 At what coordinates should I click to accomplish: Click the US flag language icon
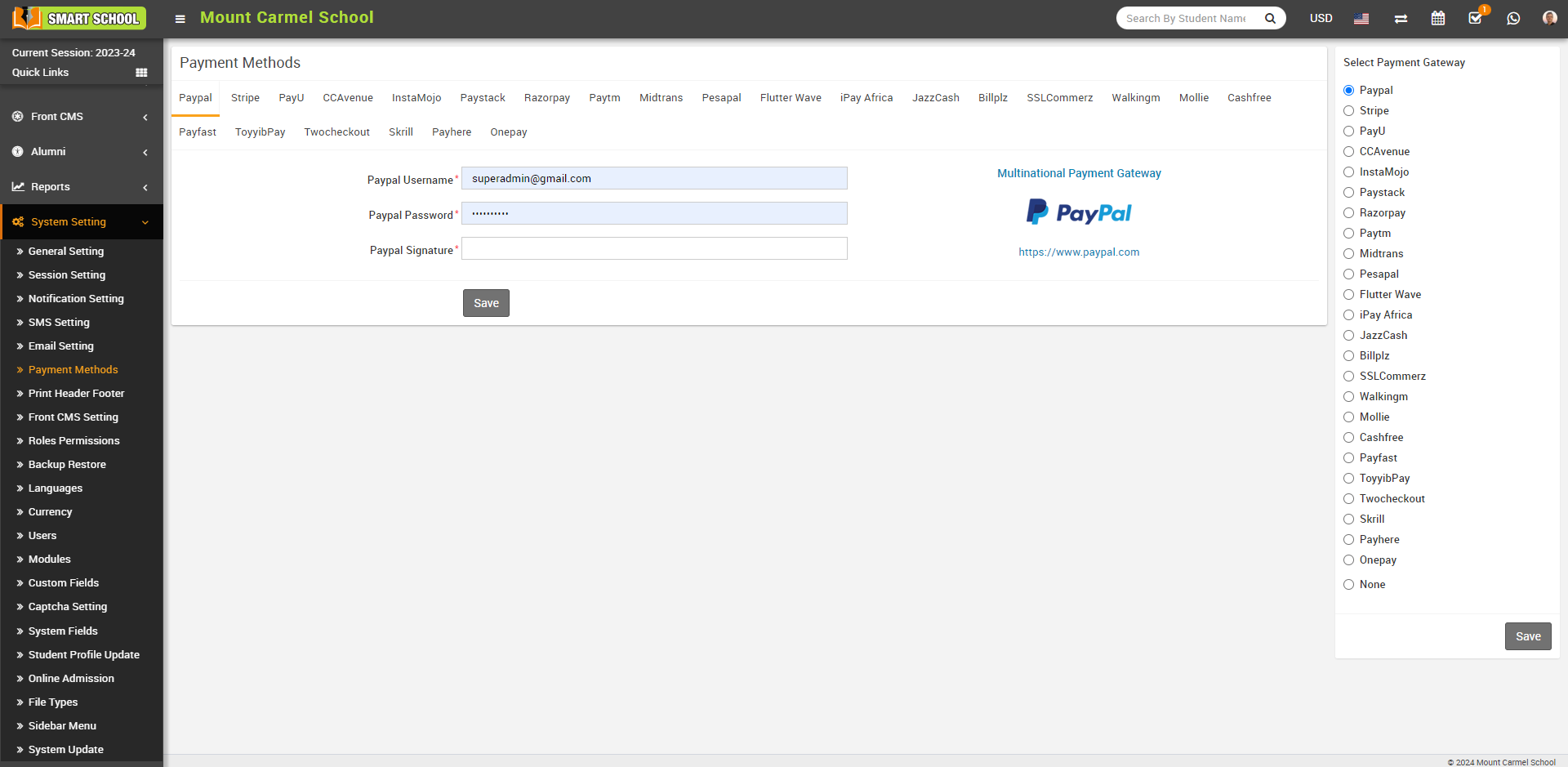point(1361,18)
